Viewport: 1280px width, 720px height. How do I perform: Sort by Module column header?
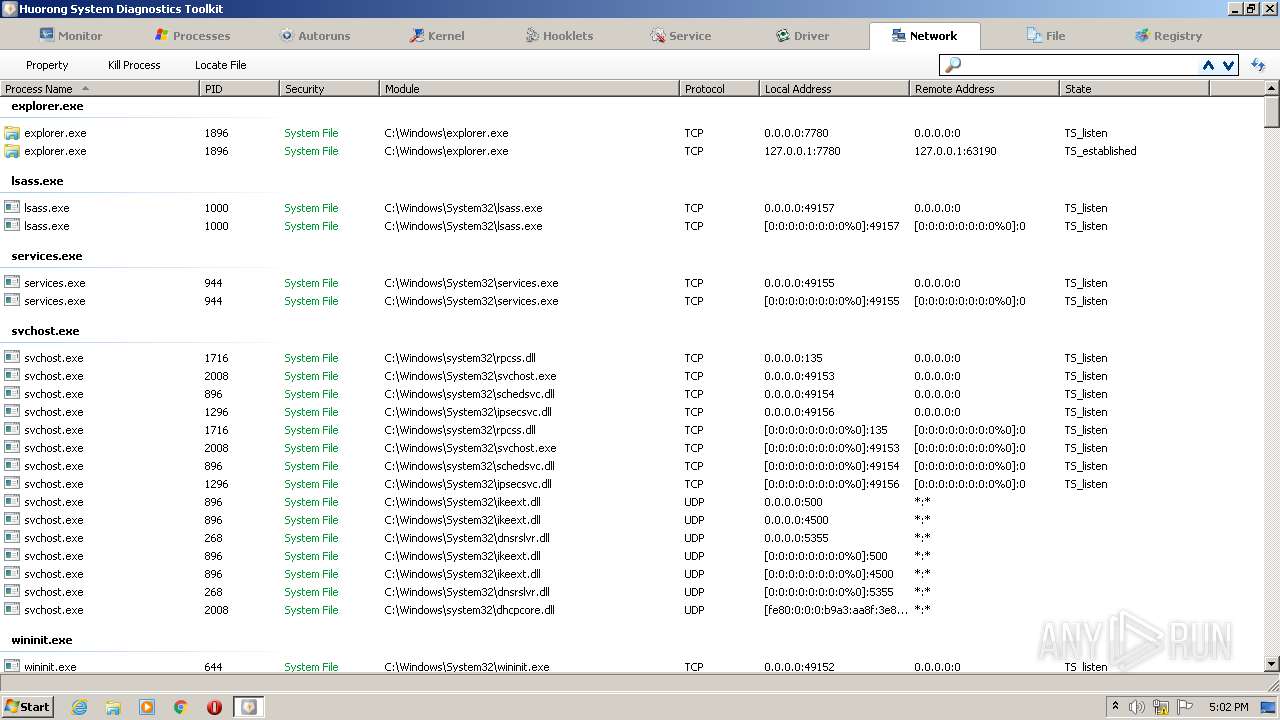[529, 89]
